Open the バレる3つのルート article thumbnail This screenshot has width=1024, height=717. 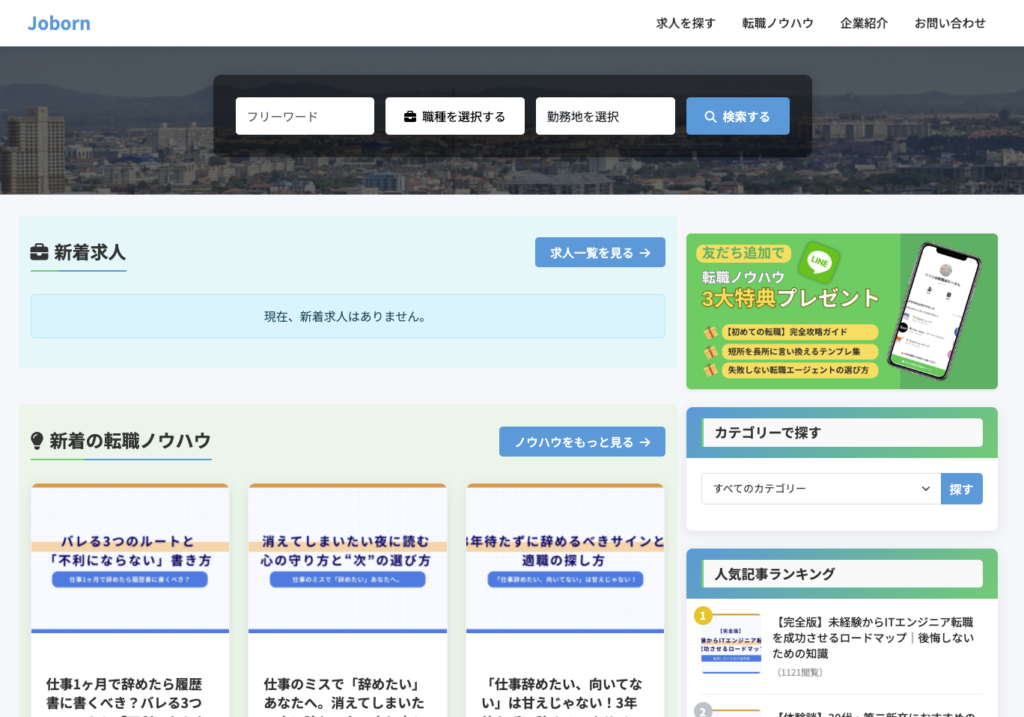130,558
